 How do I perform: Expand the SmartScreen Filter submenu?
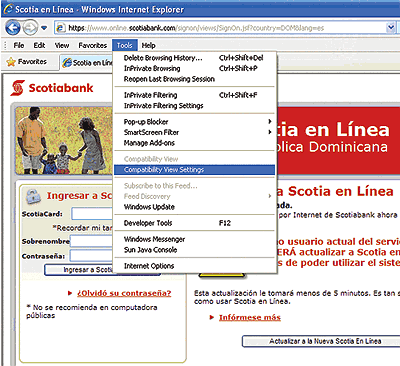pyautogui.click(x=194, y=132)
